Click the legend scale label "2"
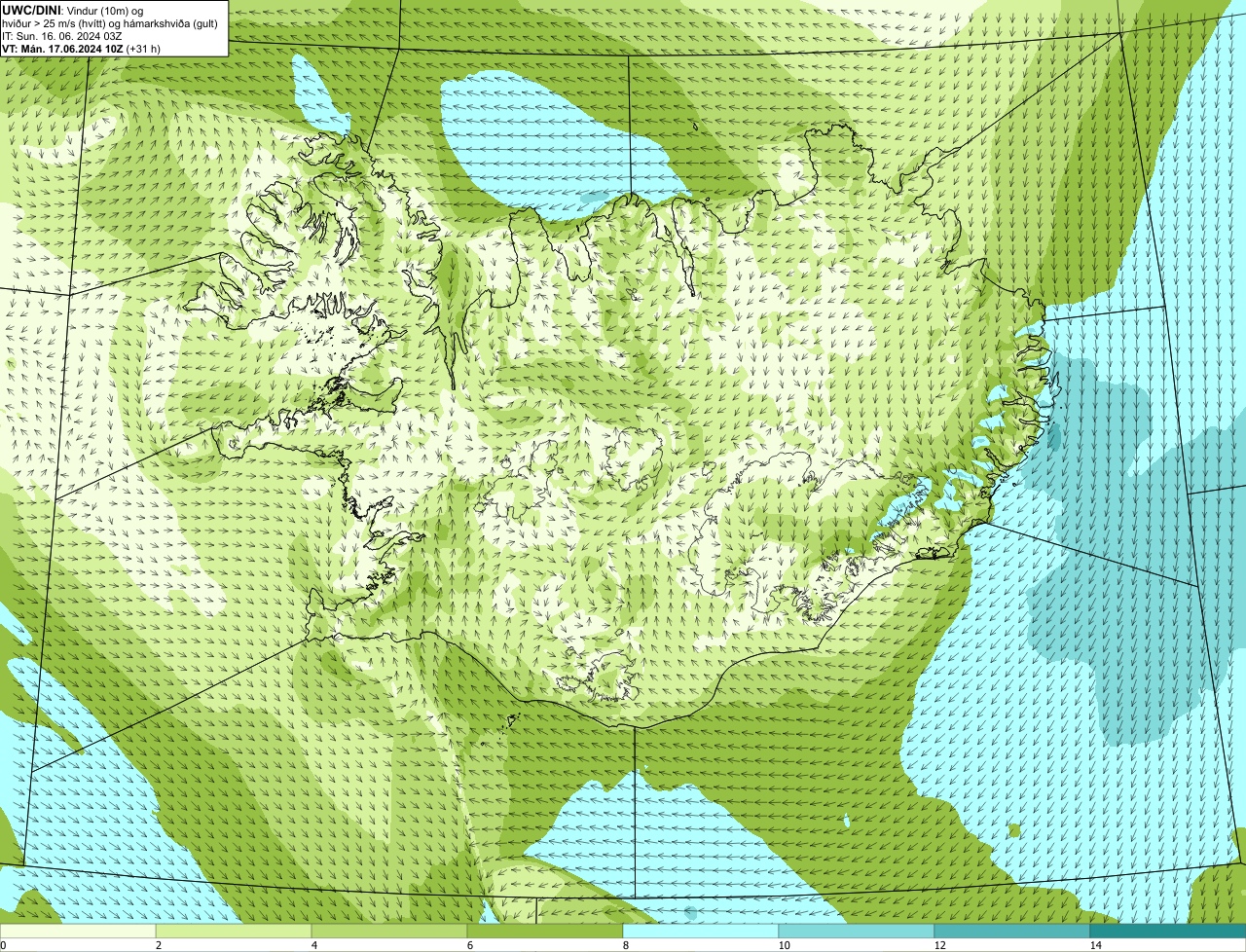 point(158,945)
